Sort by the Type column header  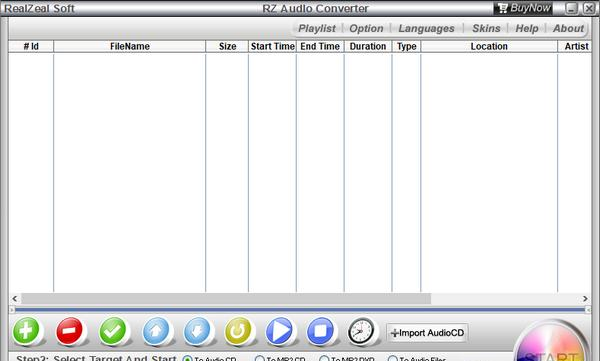click(406, 46)
